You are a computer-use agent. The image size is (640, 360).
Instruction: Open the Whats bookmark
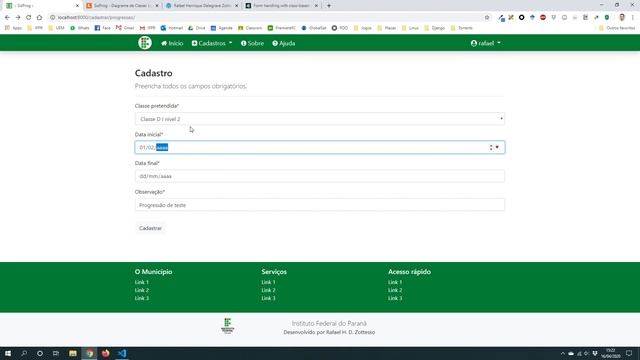click(80, 28)
